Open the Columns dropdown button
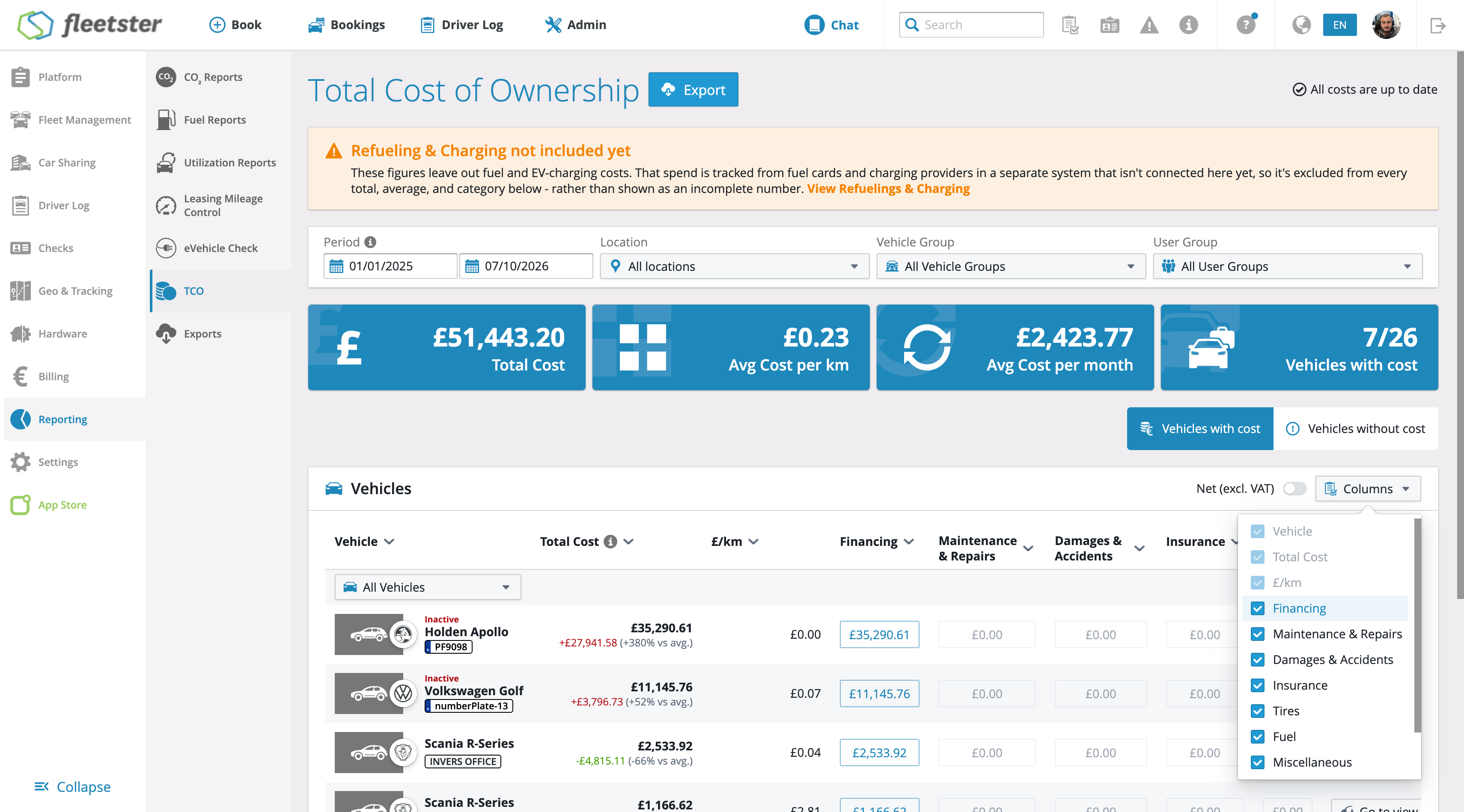This screenshot has width=1464, height=812. [x=1367, y=488]
